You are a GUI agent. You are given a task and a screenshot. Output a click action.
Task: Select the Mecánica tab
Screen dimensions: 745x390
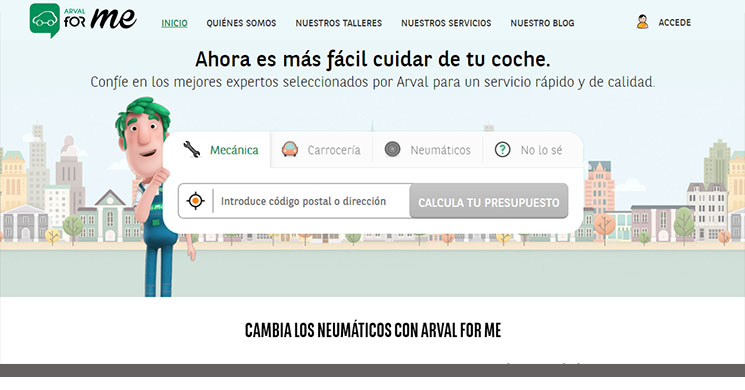pos(220,150)
